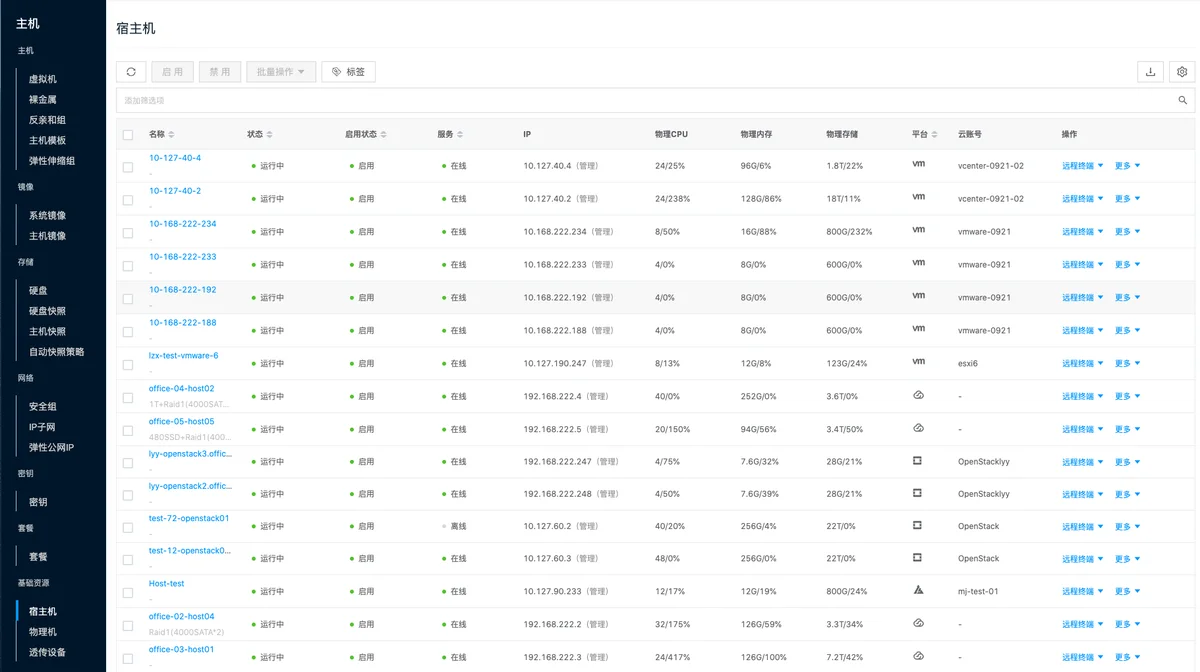Open host link 10-168-222-233
Screen dimensions: 1200x672
(183, 257)
